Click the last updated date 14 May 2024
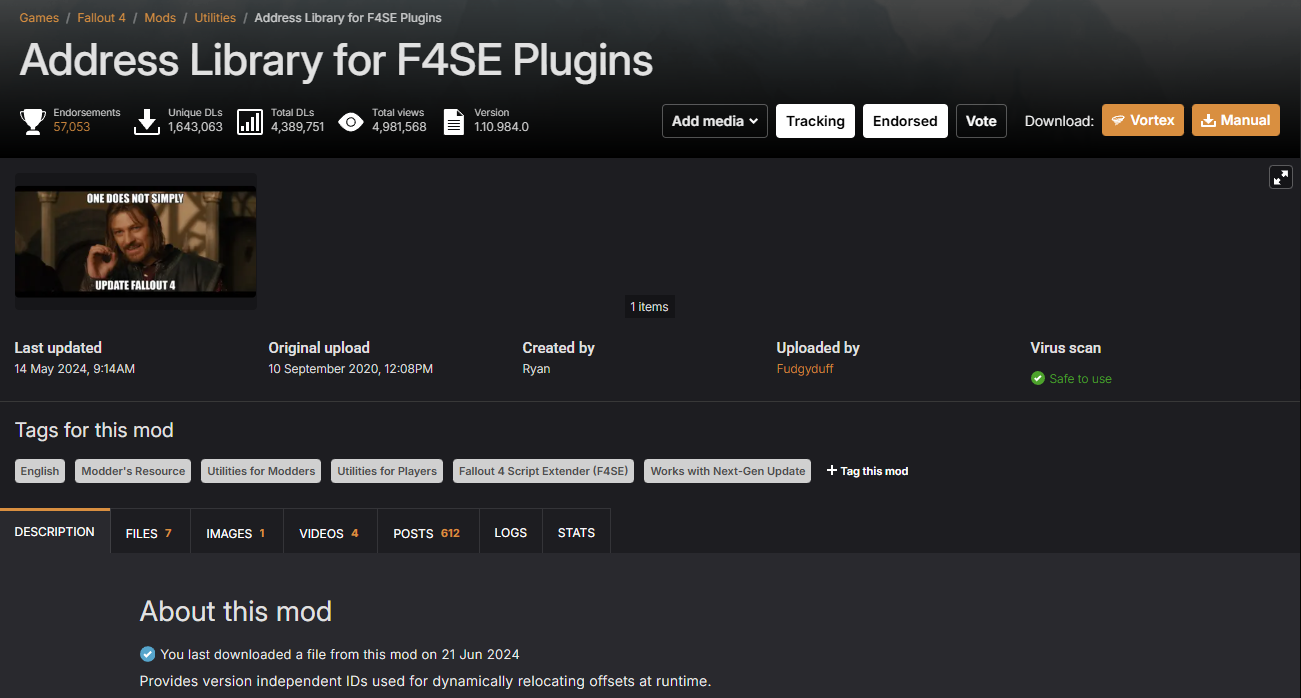This screenshot has height=698, width=1301. pos(74,369)
